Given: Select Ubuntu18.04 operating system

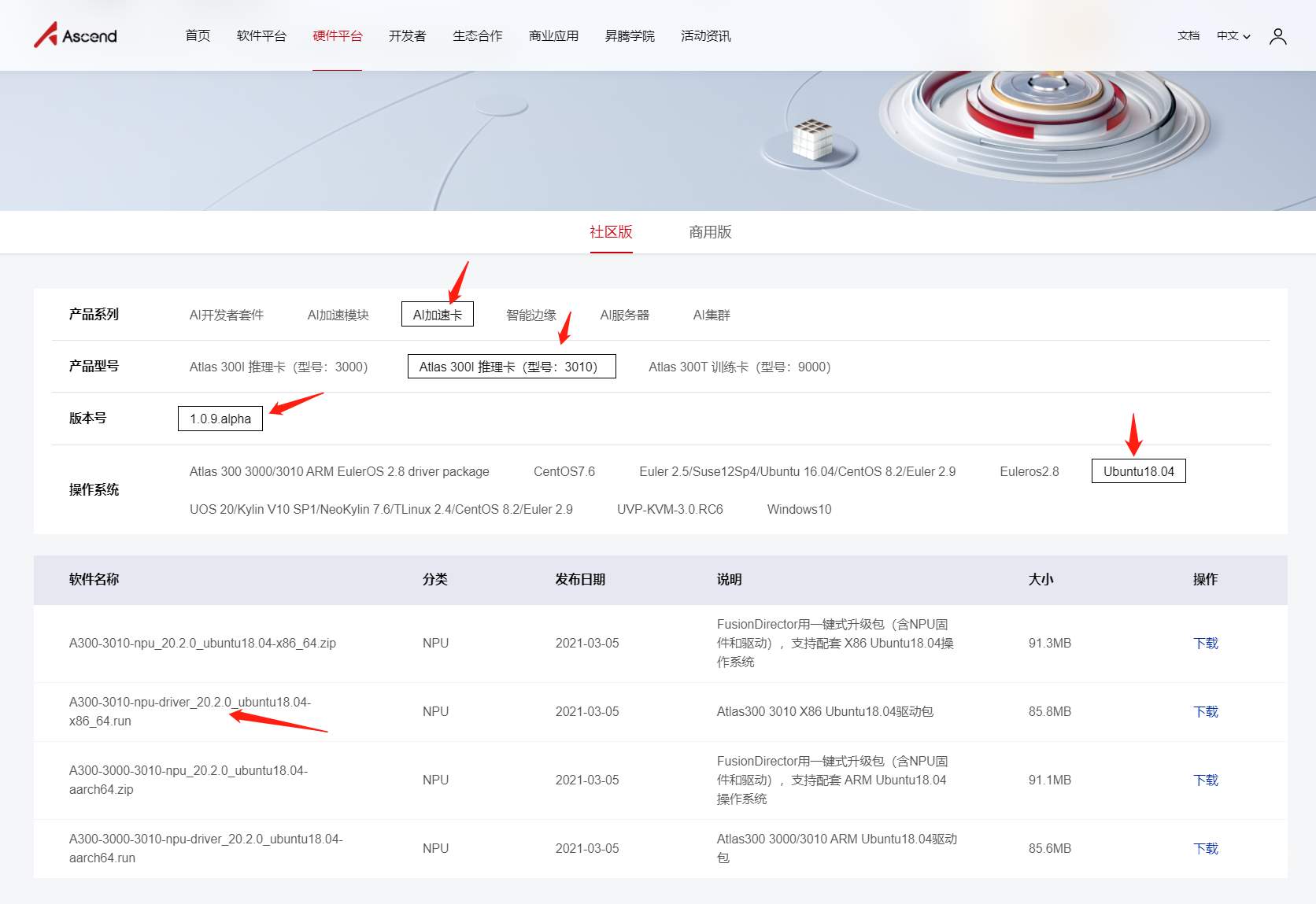Looking at the screenshot, I should [x=1139, y=471].
